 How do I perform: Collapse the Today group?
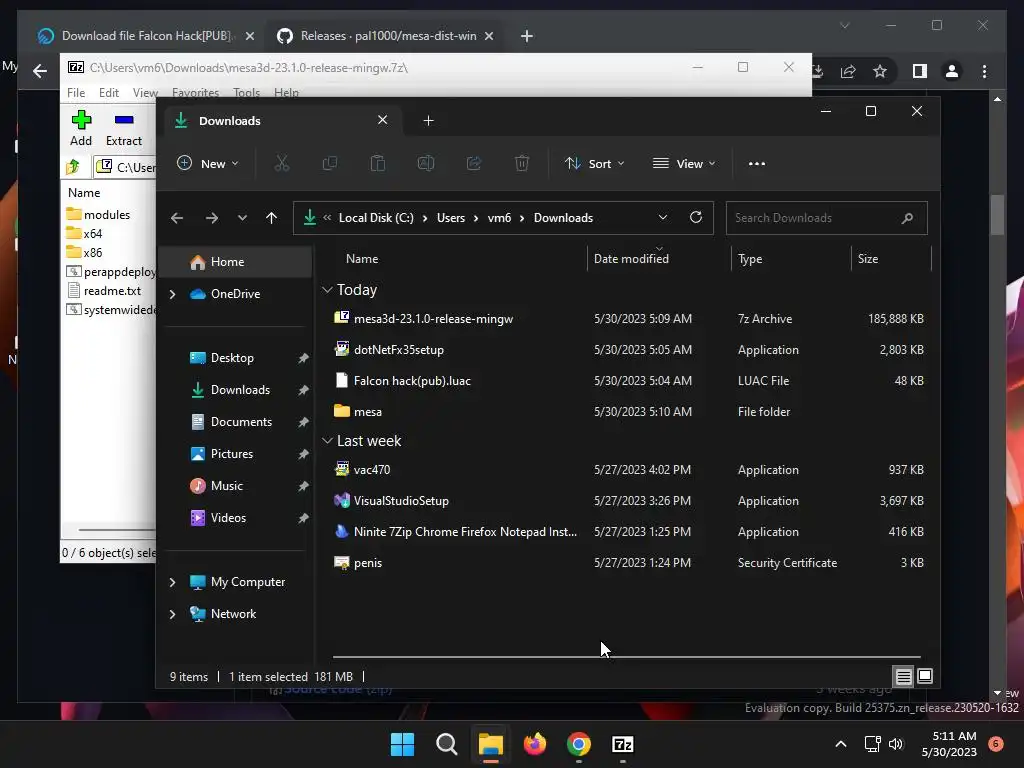click(327, 289)
